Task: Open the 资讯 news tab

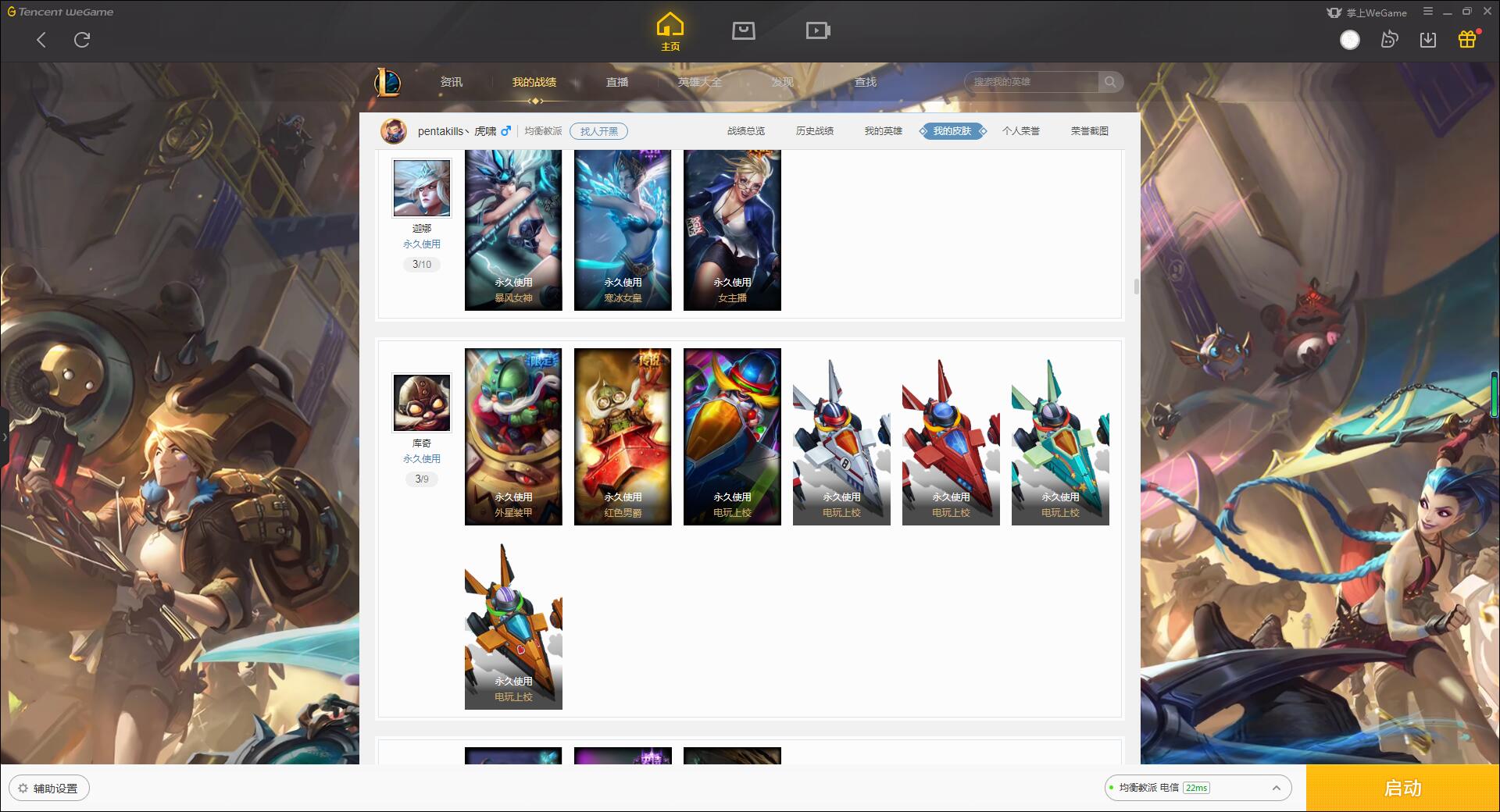Action: tap(452, 82)
